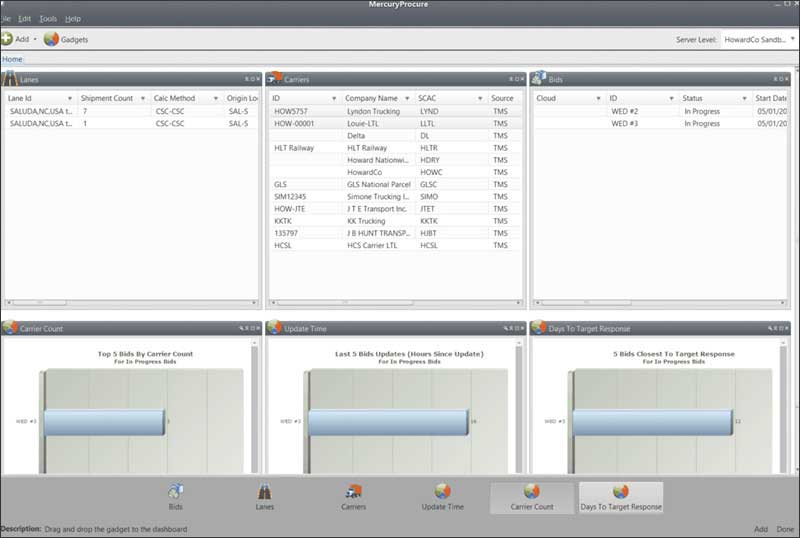Open Shipment Count column filter dropdown
Viewport: 800px width, 538px height.
coord(143,98)
